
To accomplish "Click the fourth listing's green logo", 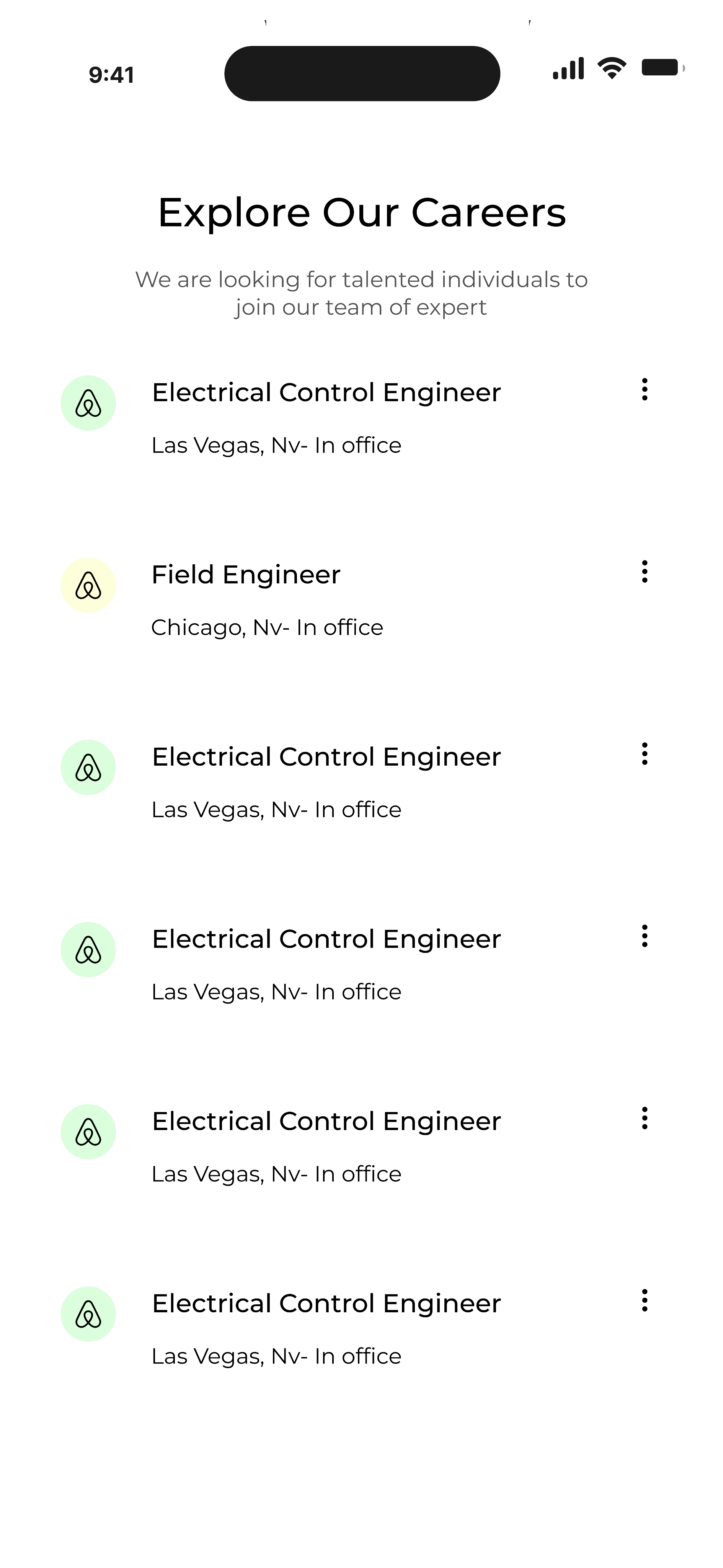I will point(88,949).
